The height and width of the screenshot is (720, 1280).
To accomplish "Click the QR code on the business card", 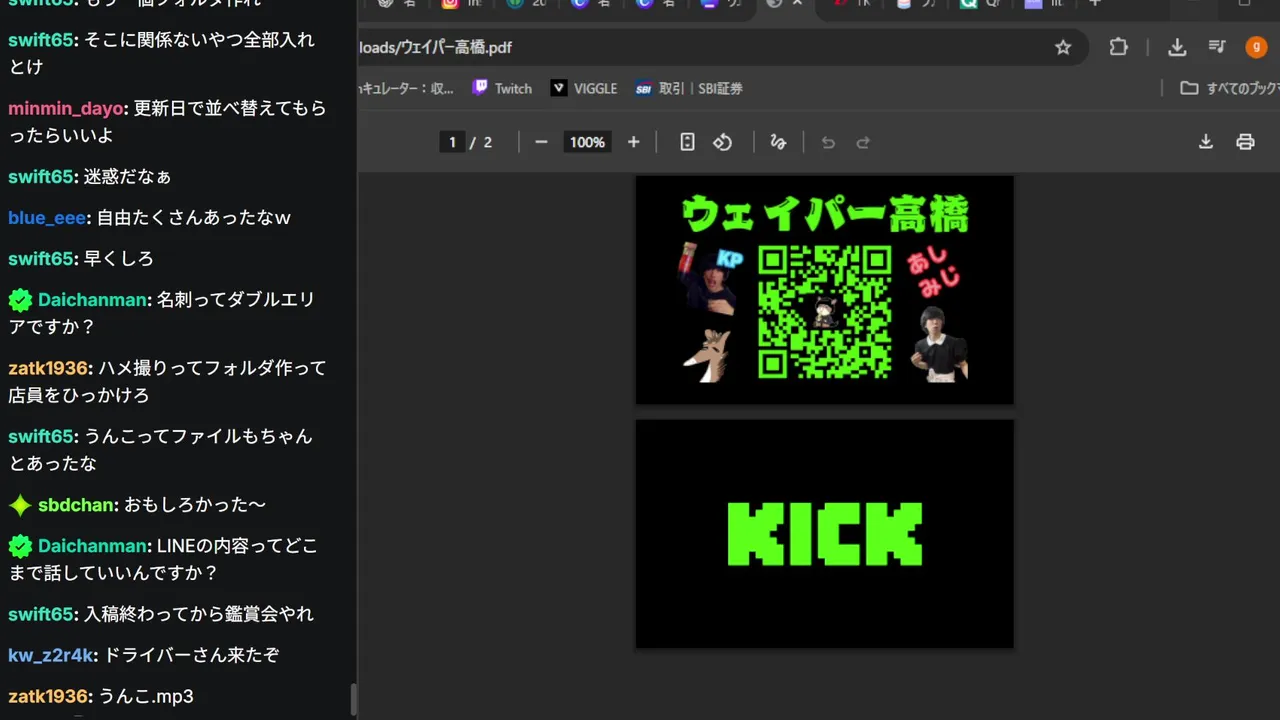I will coord(825,312).
